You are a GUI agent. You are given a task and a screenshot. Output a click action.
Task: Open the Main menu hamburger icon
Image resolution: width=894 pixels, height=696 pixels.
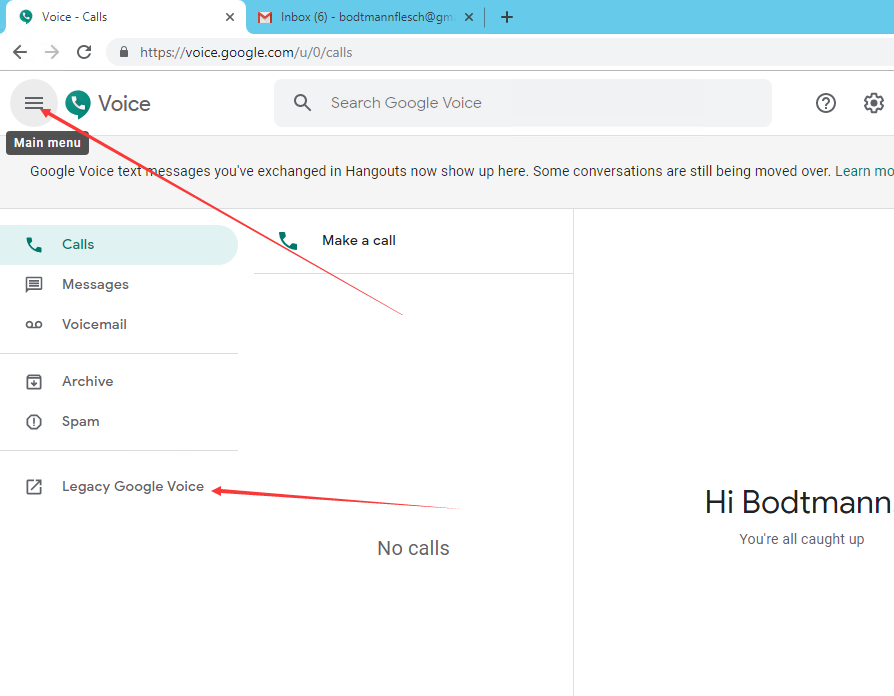click(34, 103)
